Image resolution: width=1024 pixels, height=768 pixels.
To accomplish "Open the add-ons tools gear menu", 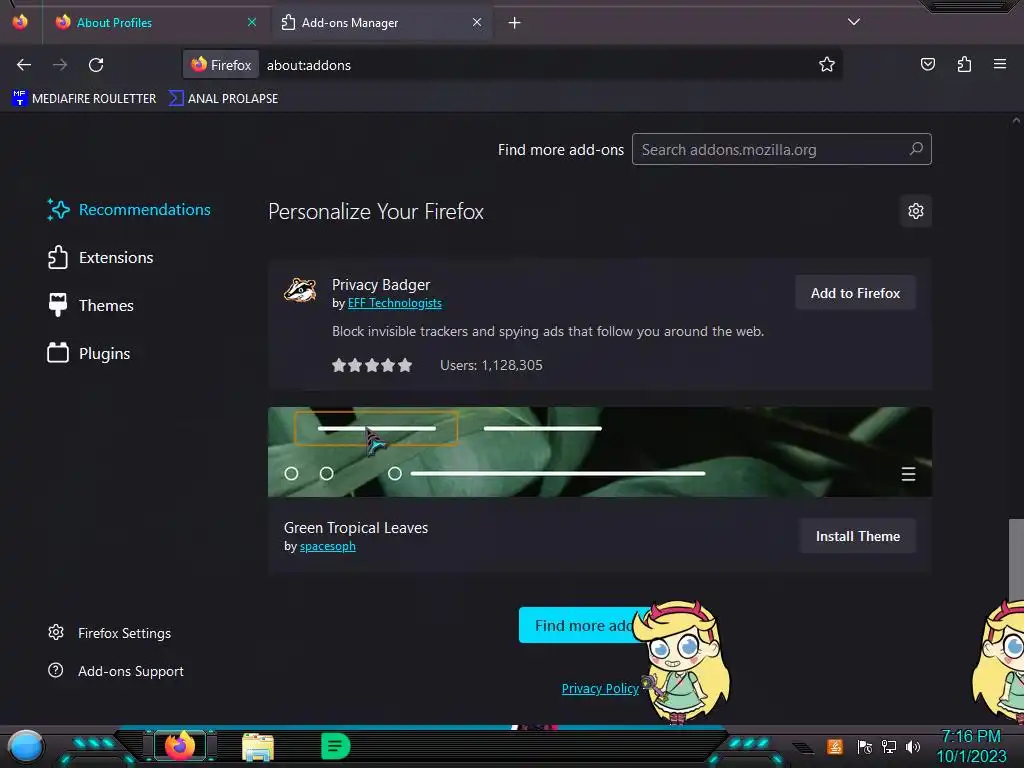I will coord(916,211).
